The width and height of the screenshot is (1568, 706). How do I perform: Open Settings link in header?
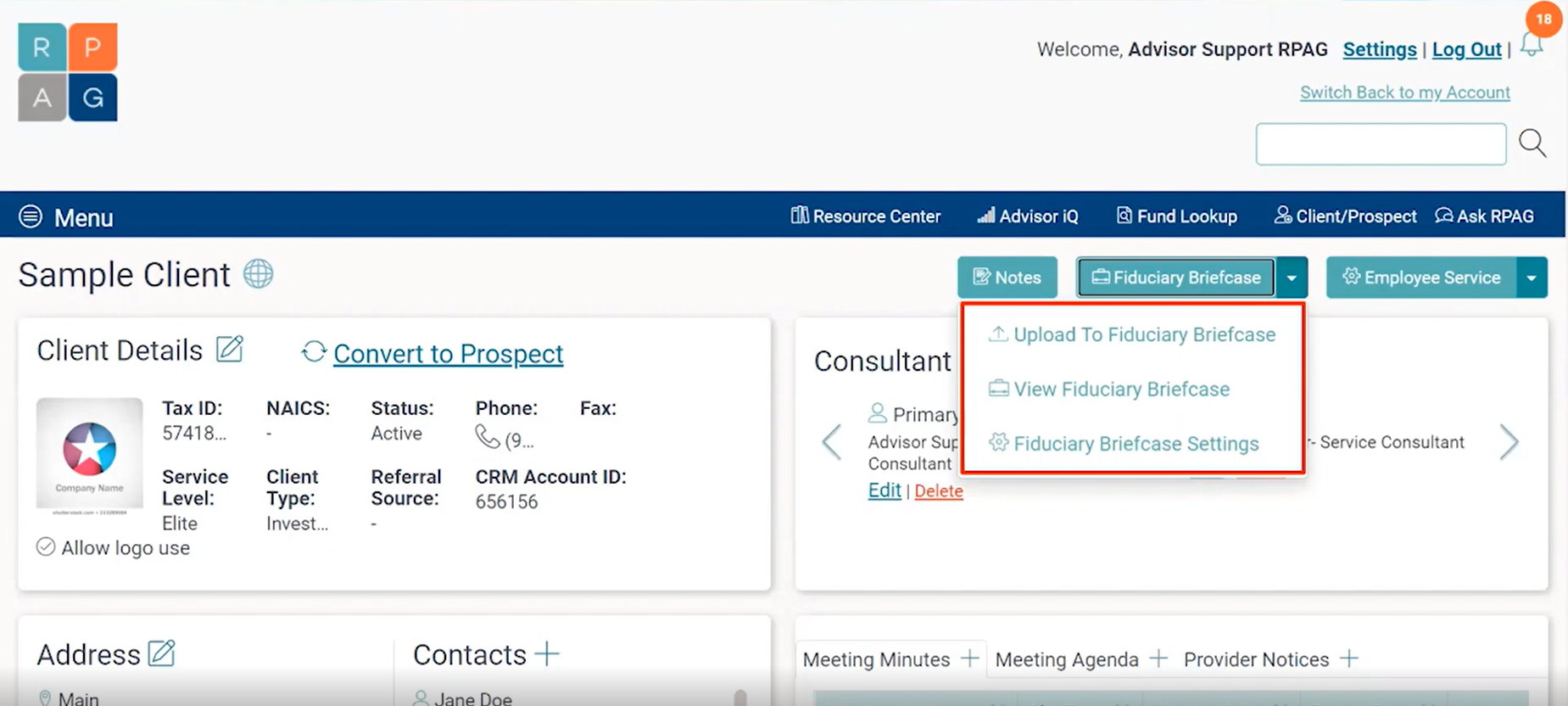[x=1380, y=50]
